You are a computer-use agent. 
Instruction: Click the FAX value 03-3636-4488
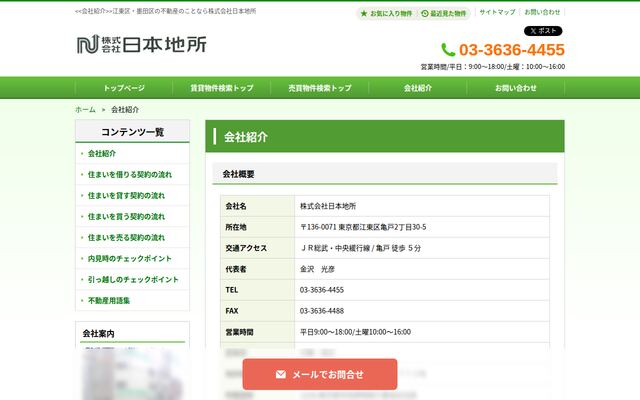click(x=322, y=311)
